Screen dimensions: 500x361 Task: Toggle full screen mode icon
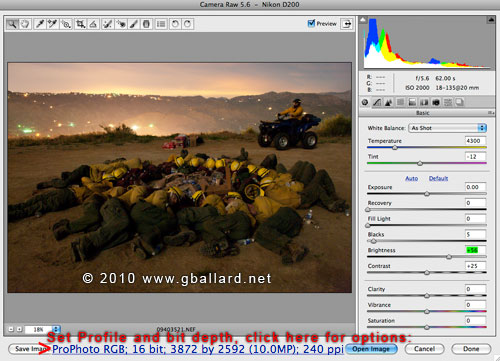click(347, 24)
